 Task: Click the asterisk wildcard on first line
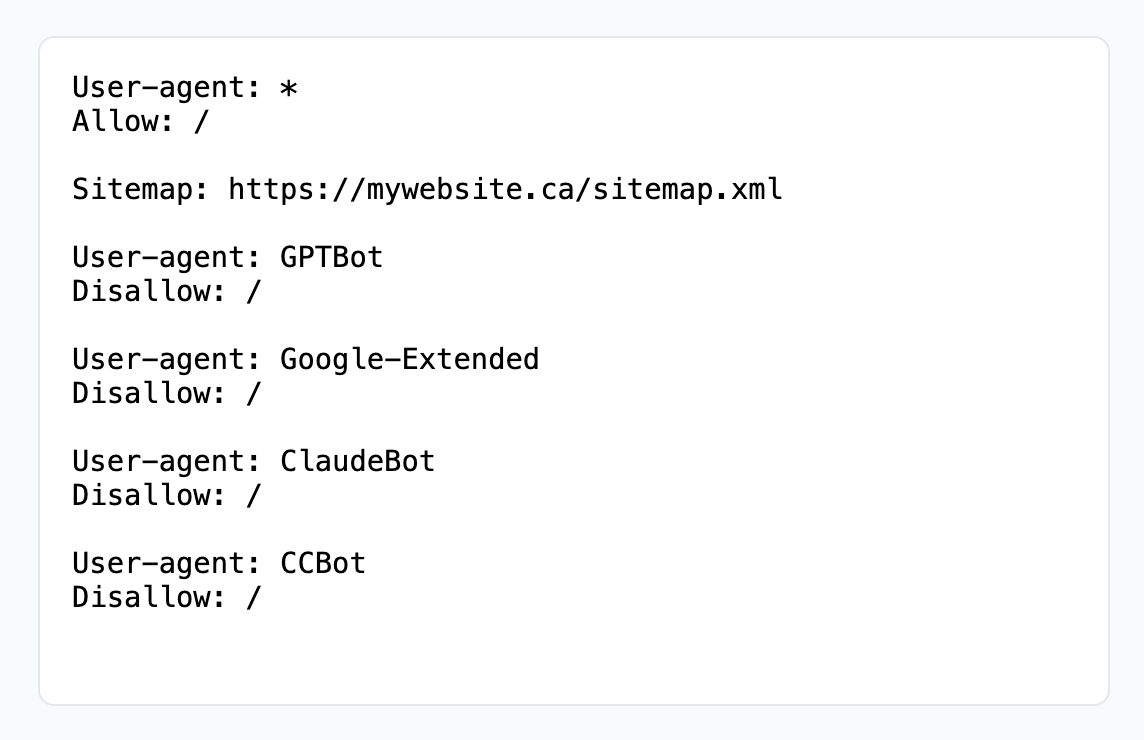288,88
